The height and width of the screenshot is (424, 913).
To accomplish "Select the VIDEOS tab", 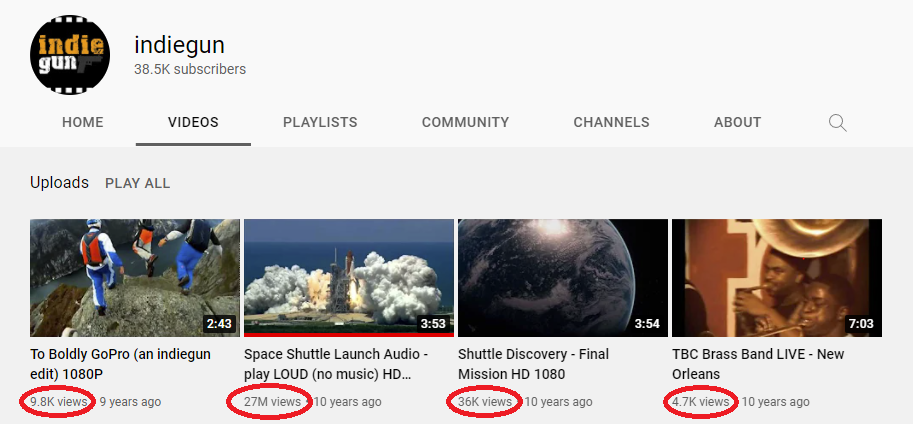I will tap(193, 122).
